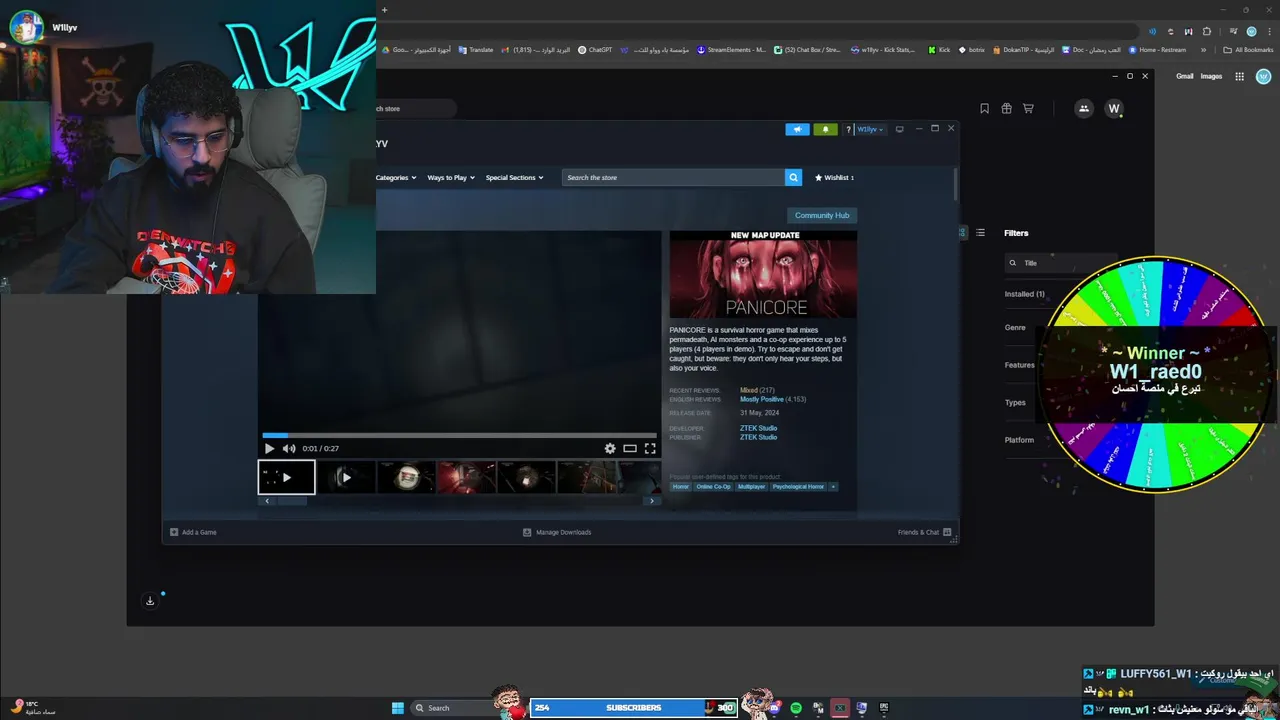Open the W profile avatar
This screenshot has width=1280, height=720.
tap(1114, 108)
